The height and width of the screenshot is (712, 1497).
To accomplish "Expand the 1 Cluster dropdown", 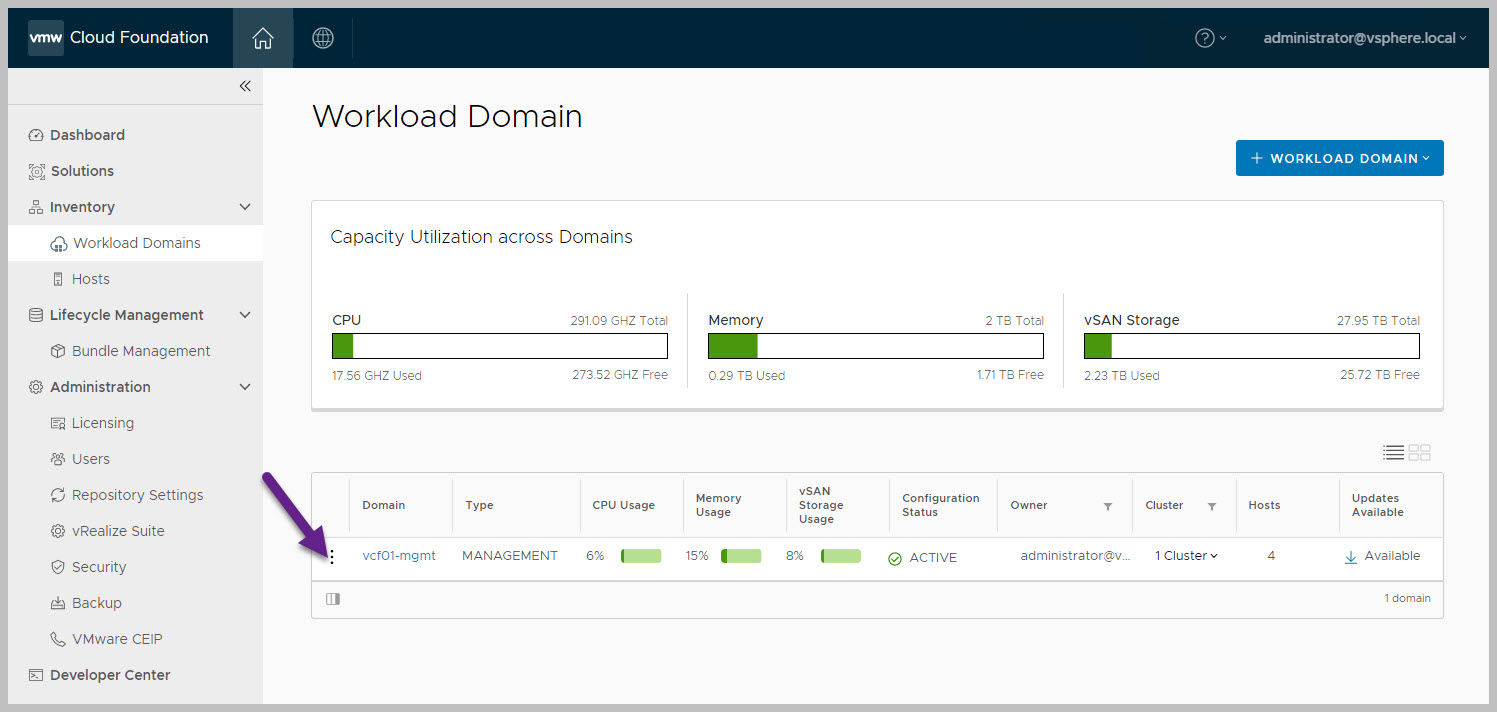I will pos(1186,556).
